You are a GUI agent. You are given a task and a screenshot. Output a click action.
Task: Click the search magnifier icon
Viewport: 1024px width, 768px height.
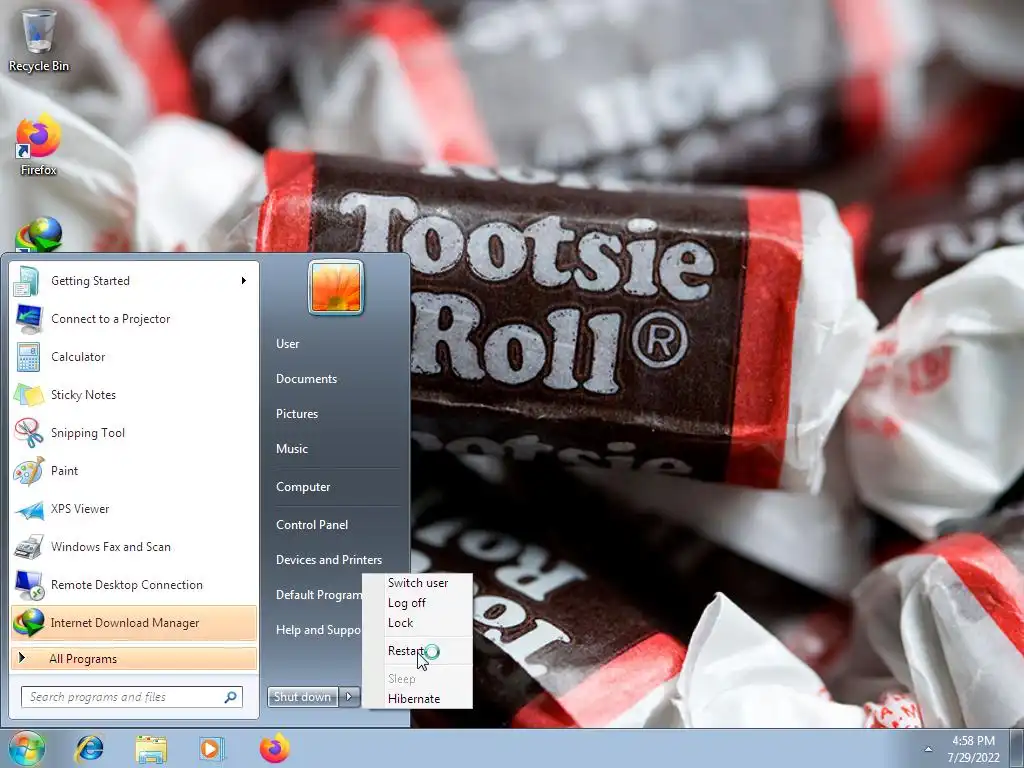tap(231, 697)
